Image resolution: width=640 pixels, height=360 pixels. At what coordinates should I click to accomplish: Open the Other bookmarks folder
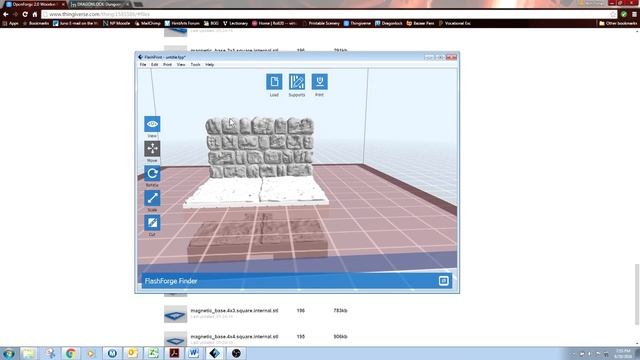(x=618, y=23)
